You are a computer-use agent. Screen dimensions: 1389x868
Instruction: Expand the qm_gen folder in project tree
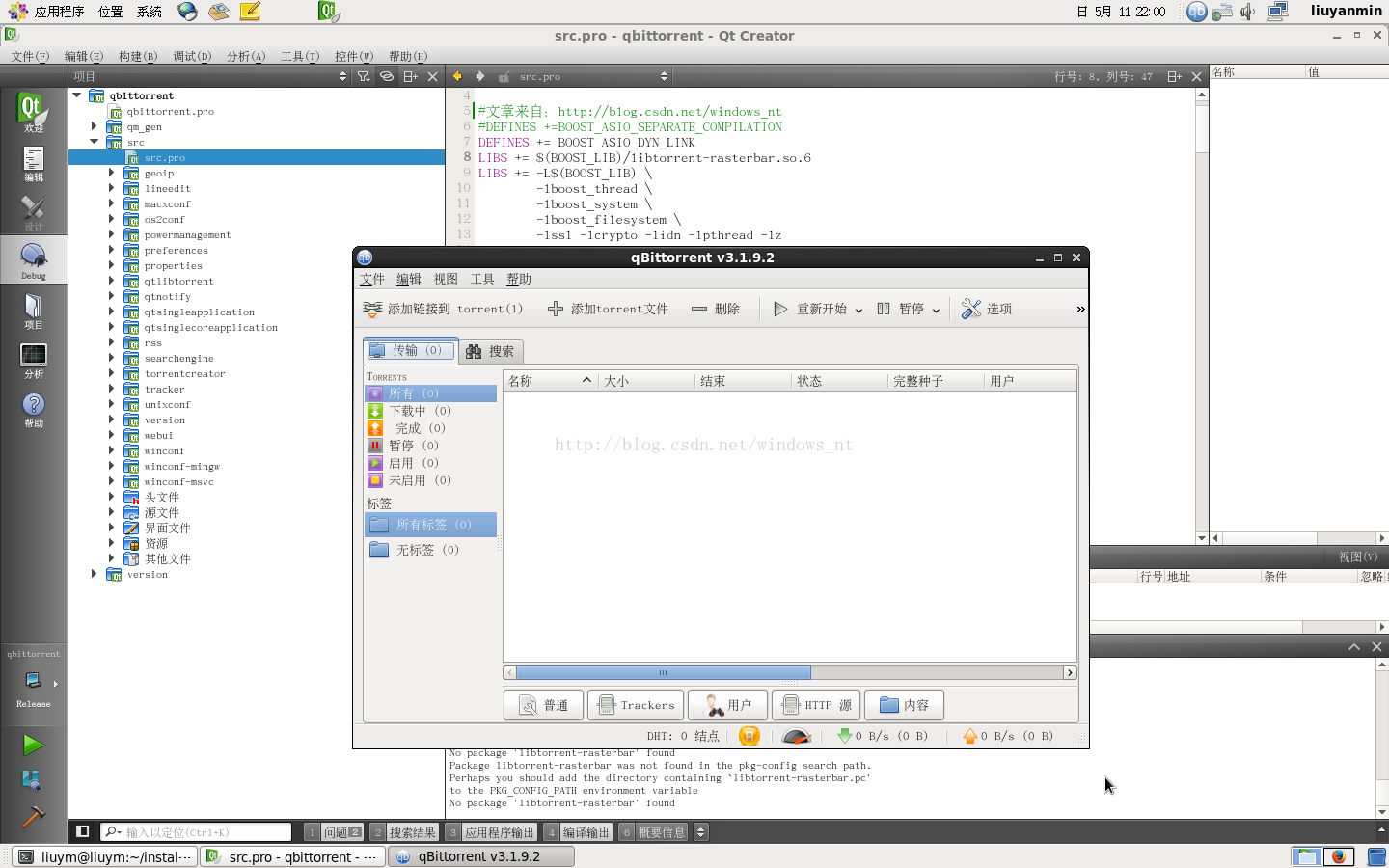tap(94, 126)
